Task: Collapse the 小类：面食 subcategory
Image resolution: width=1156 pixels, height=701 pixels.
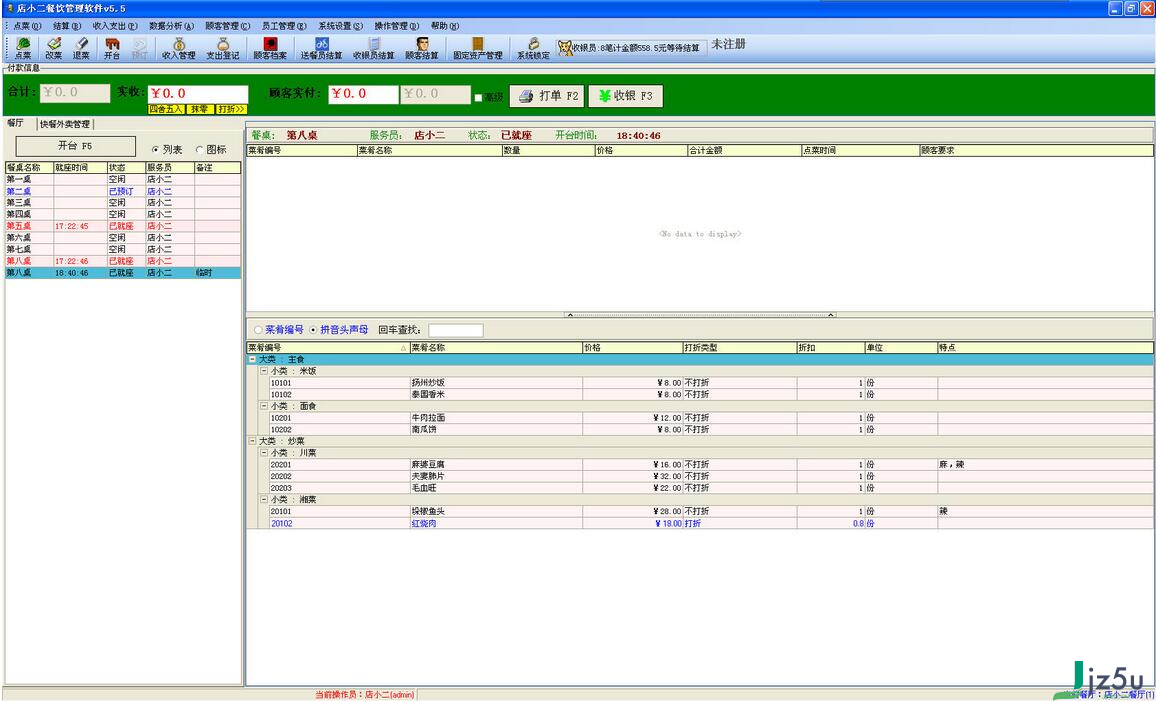Action: 263,406
